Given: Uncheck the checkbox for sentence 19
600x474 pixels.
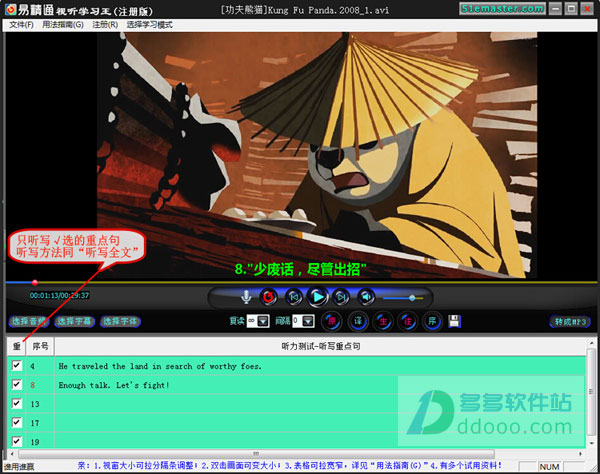Looking at the screenshot, I should (16, 441).
